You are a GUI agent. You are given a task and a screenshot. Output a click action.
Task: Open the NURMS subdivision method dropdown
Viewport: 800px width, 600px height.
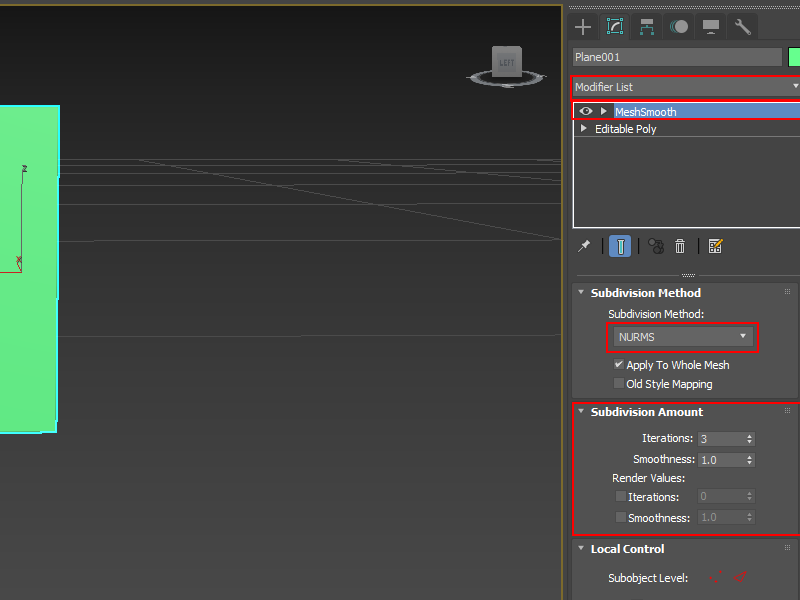683,337
